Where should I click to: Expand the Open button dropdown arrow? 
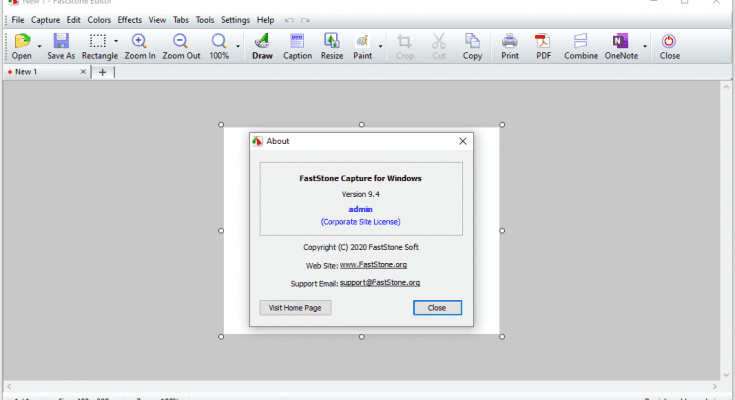pyautogui.click(x=39, y=46)
